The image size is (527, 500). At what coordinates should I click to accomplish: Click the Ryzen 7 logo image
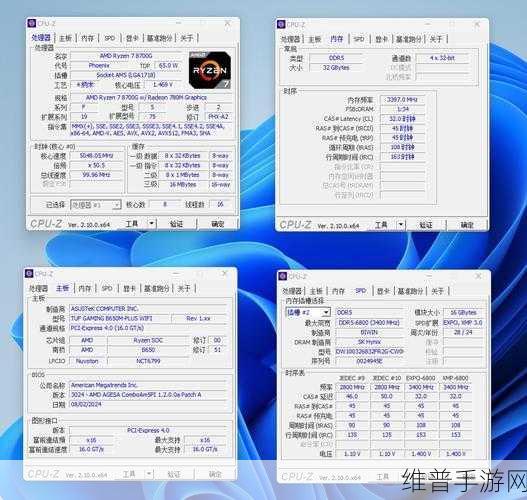tap(210, 70)
